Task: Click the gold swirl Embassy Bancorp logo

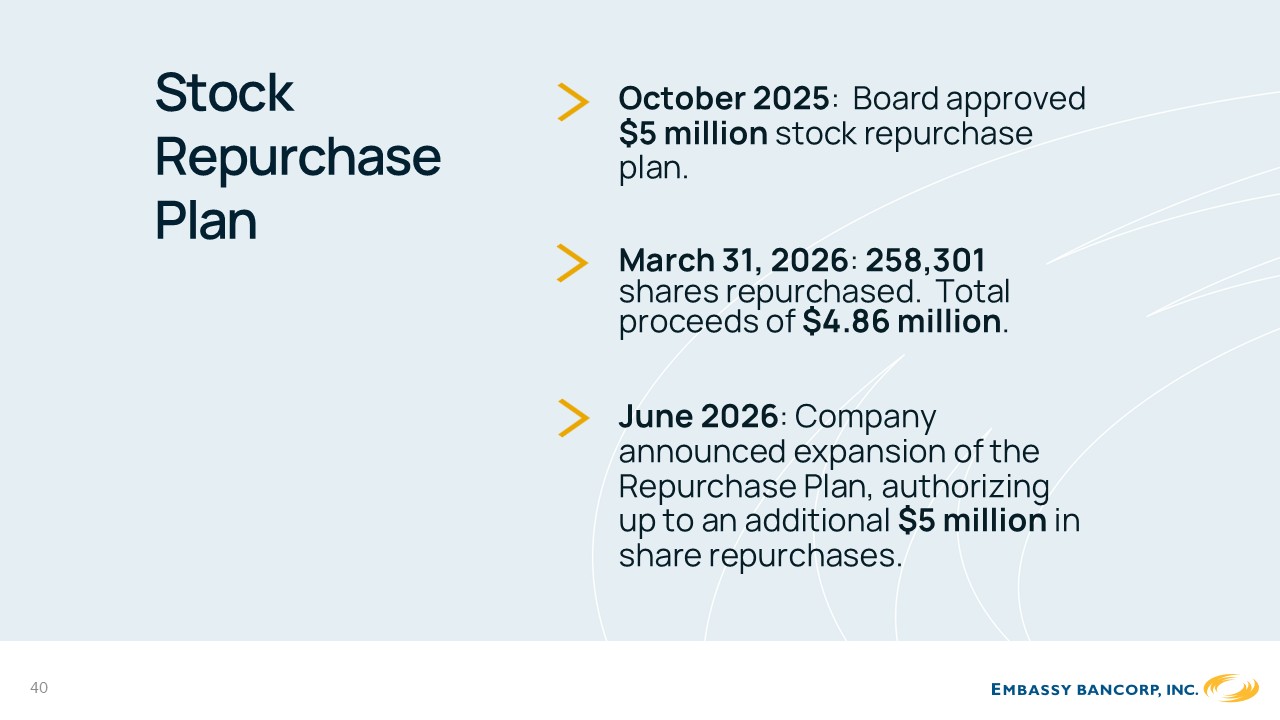Action: click(1231, 688)
